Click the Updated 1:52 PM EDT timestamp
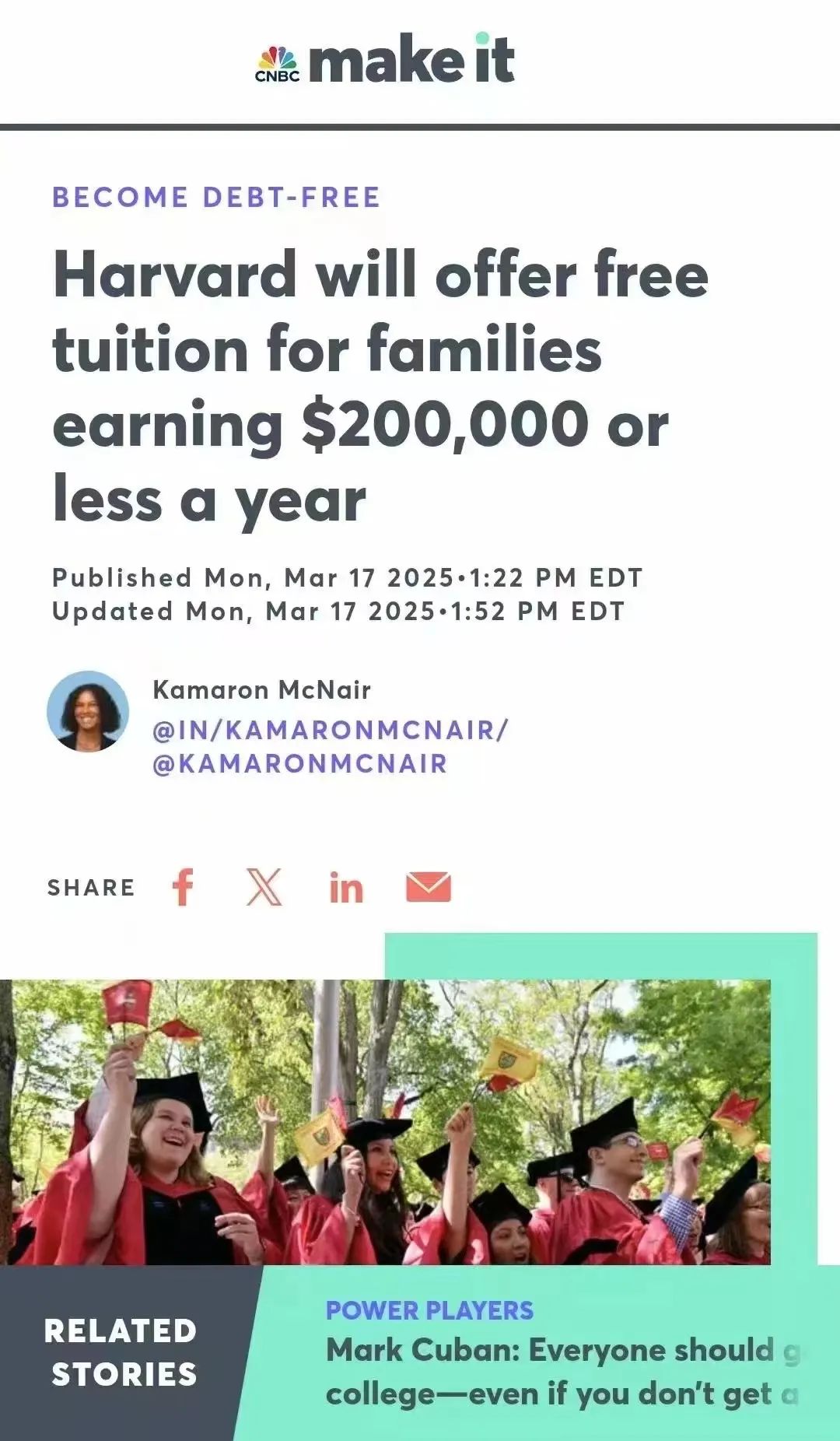Viewport: 840px width, 1441px height. point(338,611)
